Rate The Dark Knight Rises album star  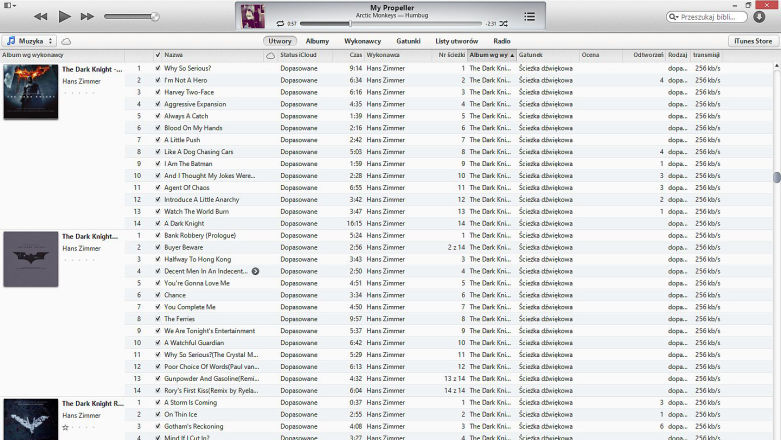click(65, 428)
